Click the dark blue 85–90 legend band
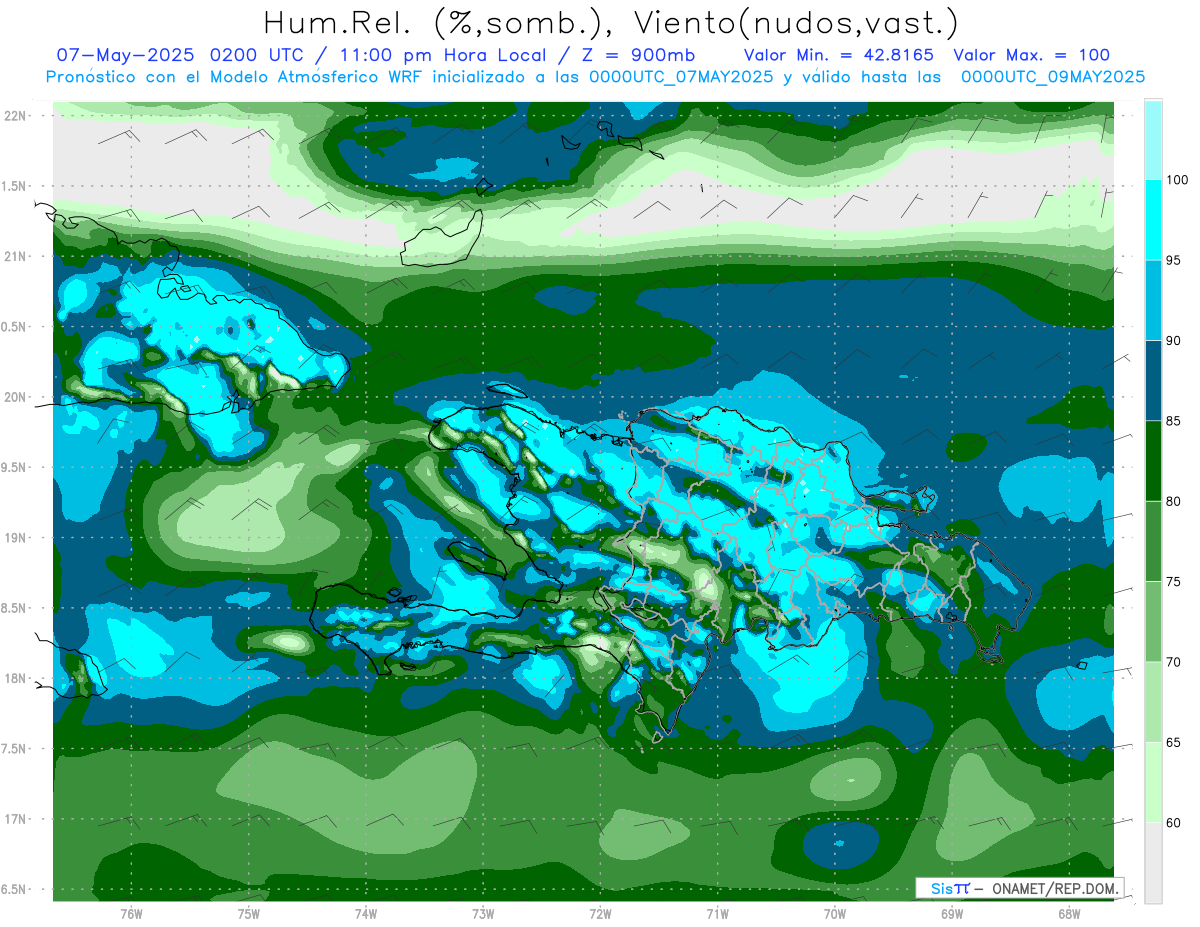The image size is (1200, 927). (1153, 380)
